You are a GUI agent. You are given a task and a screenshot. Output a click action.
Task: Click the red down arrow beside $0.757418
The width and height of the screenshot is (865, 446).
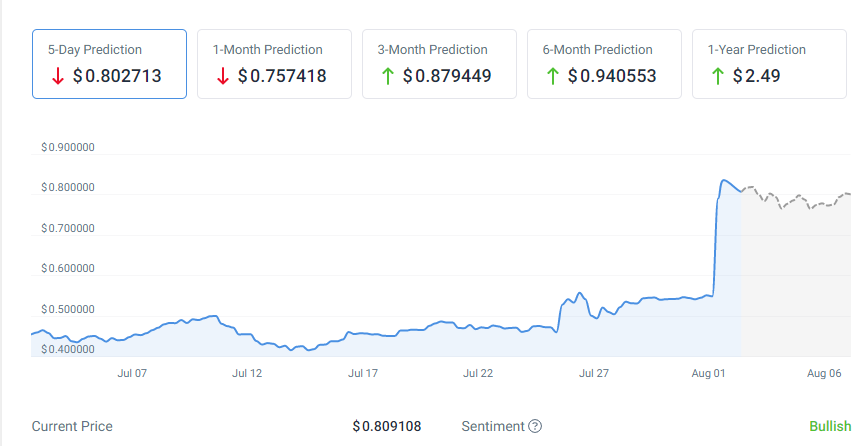(x=222, y=76)
